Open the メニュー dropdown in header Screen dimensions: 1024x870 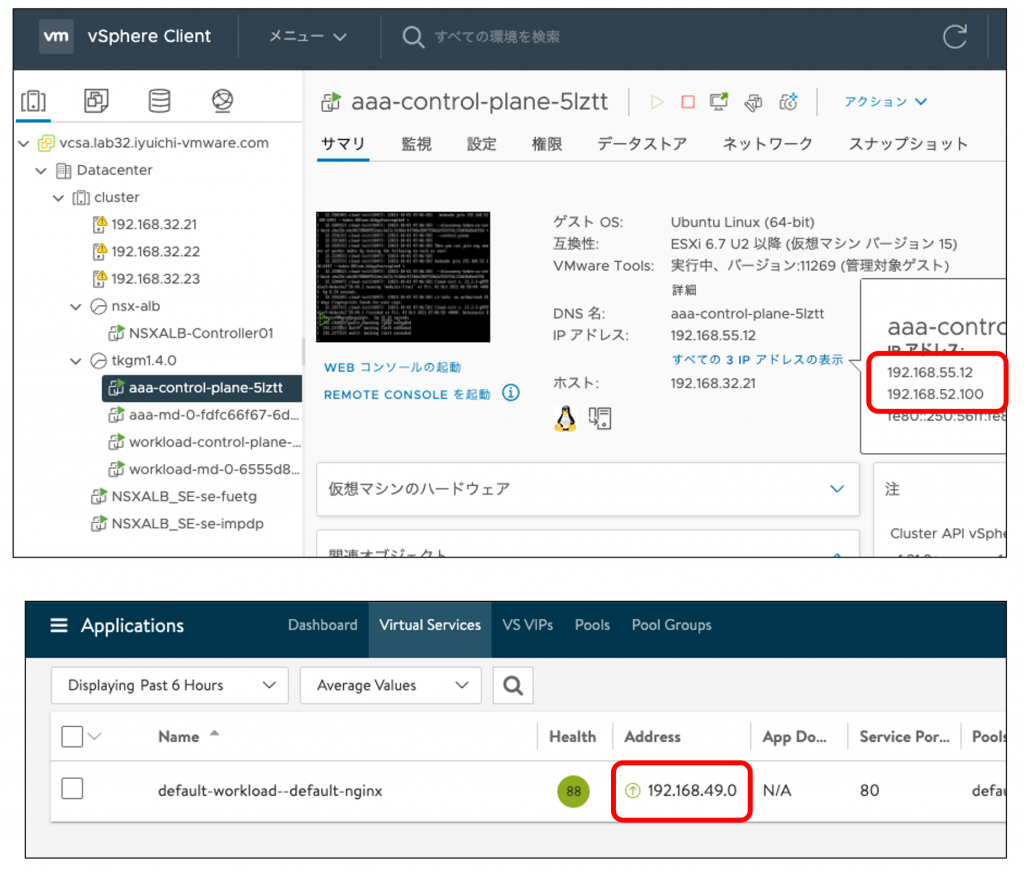coord(308,37)
